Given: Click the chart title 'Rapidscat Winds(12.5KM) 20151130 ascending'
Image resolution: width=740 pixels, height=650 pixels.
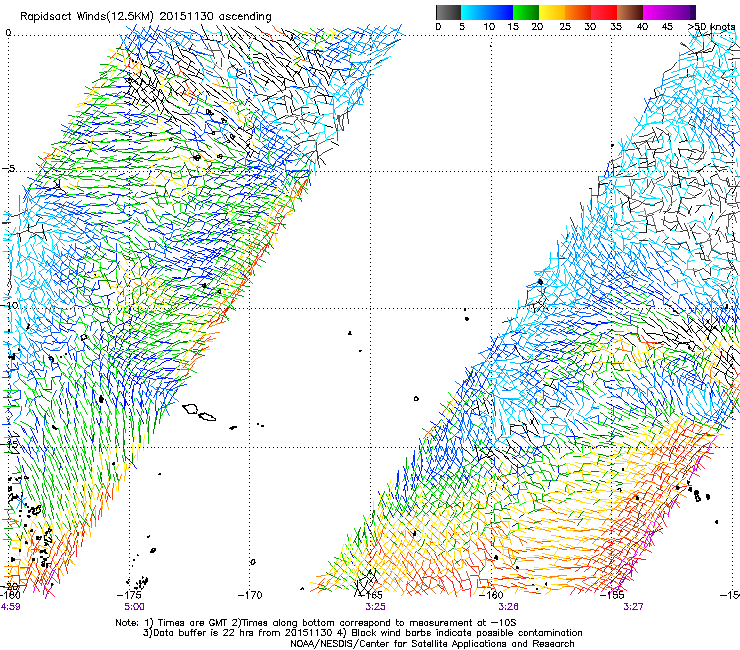Looking at the screenshot, I should tap(146, 17).
